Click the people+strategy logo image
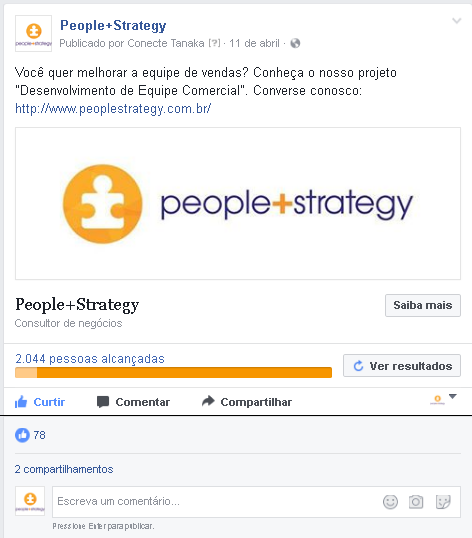 [x=238, y=203]
